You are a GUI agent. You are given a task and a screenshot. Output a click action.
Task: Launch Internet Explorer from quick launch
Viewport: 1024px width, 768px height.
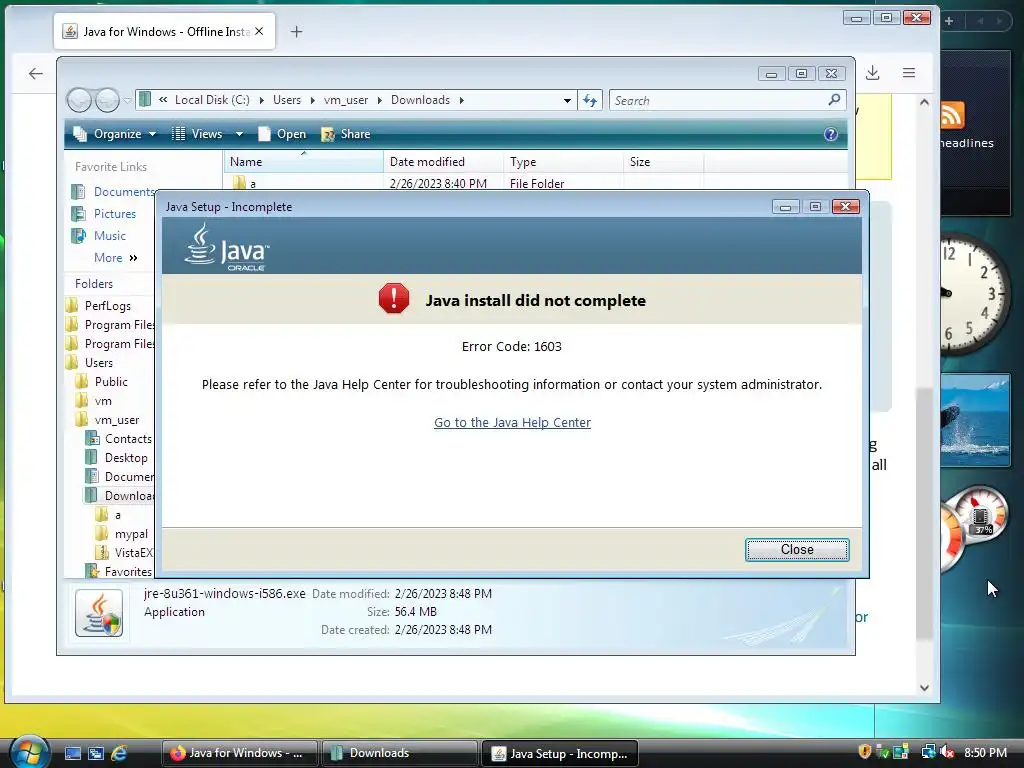[x=119, y=753]
